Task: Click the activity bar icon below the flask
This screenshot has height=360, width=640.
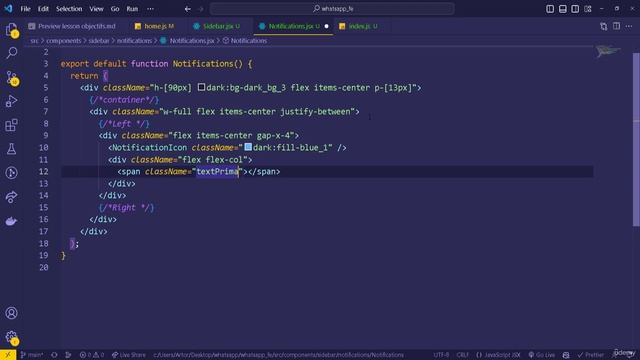Action: coord(11,173)
